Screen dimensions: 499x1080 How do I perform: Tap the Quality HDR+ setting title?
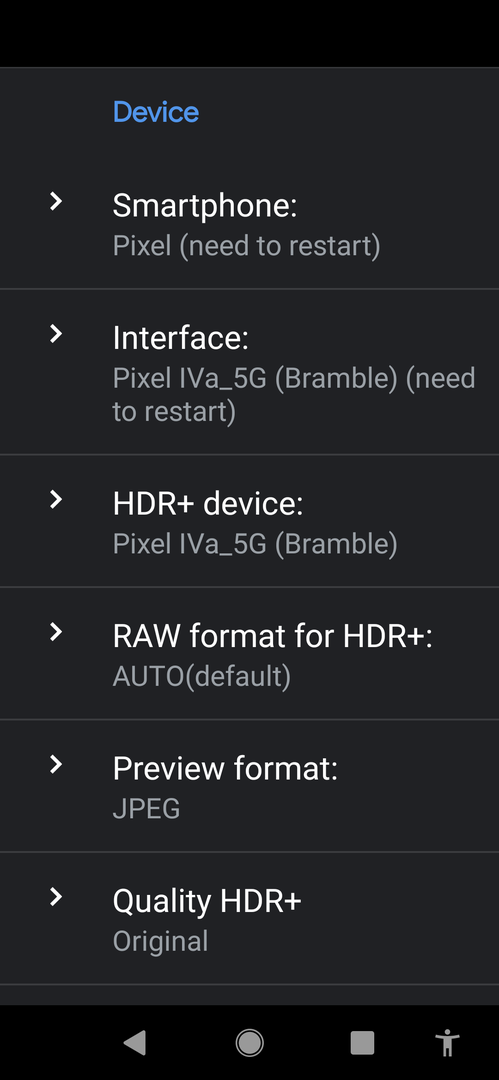(x=207, y=901)
